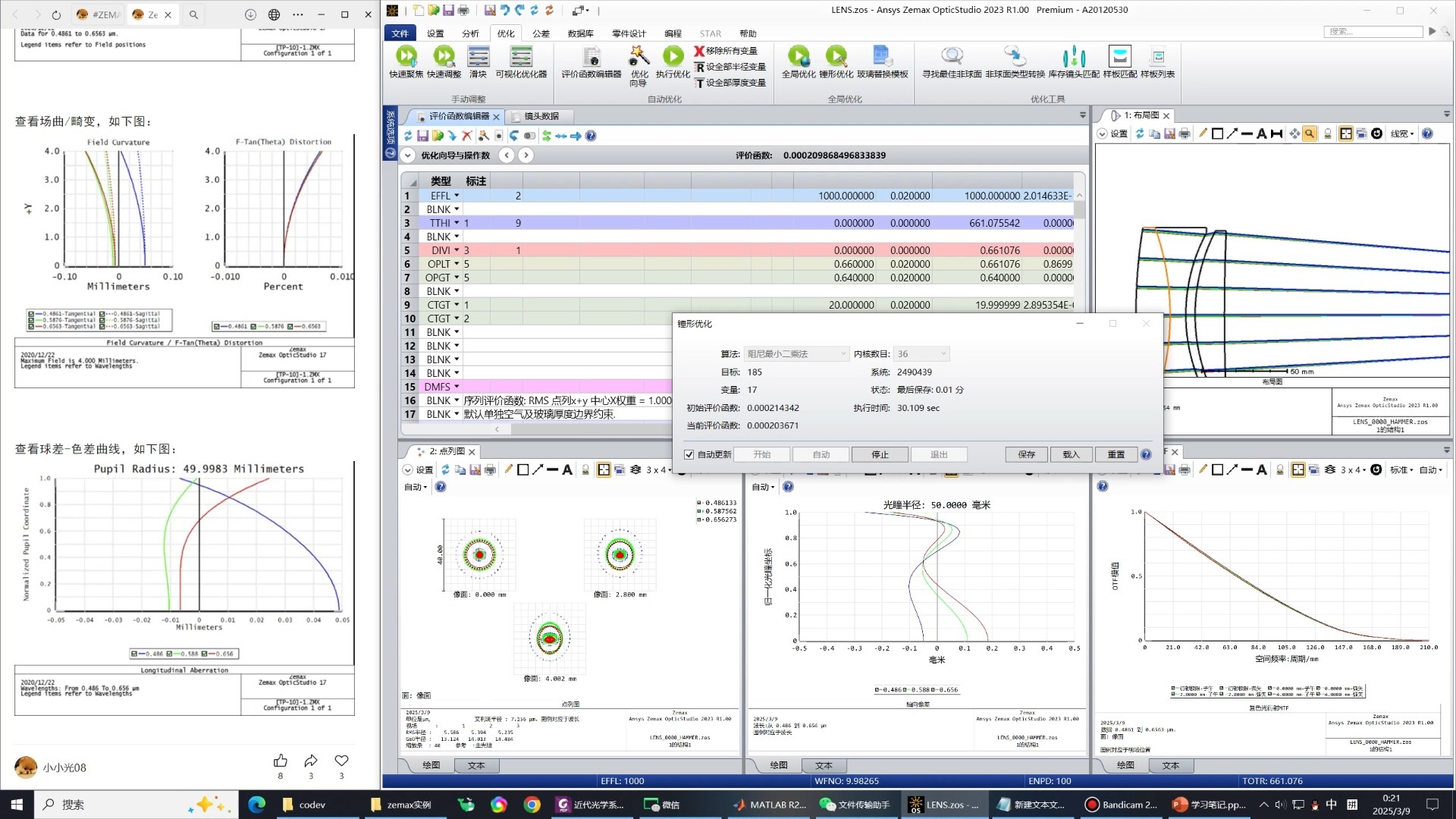Viewport: 1456px width, 819px height.
Task: Click 执行优化 green play icon
Action: pos(673,57)
